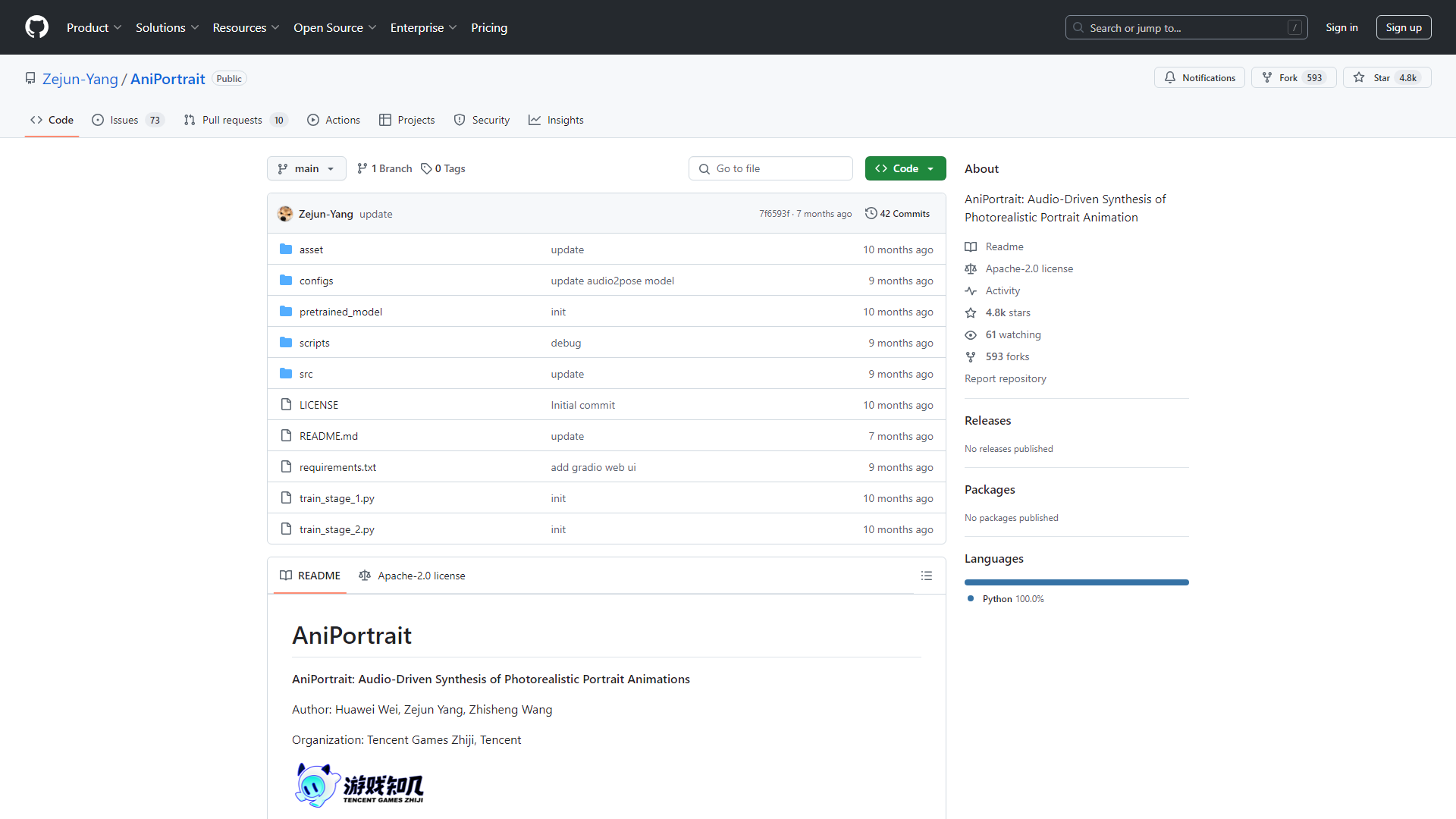Screen dimensions: 1456x819
Task: Click the star icon in Star button
Action: (x=1359, y=78)
